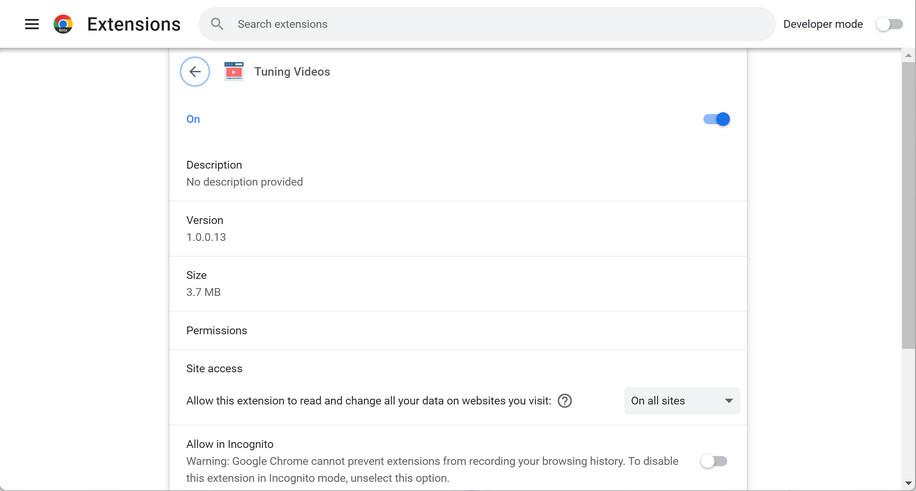Open the On all sites dropdown
916x491 pixels.
click(681, 401)
